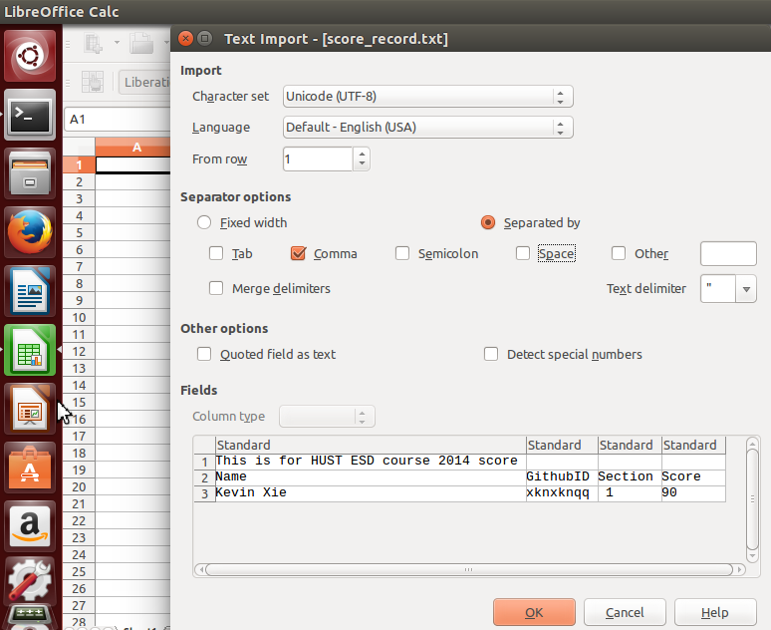Screen dimensions: 771x630
Task: Launch Firefox from the dock
Action: [30, 232]
